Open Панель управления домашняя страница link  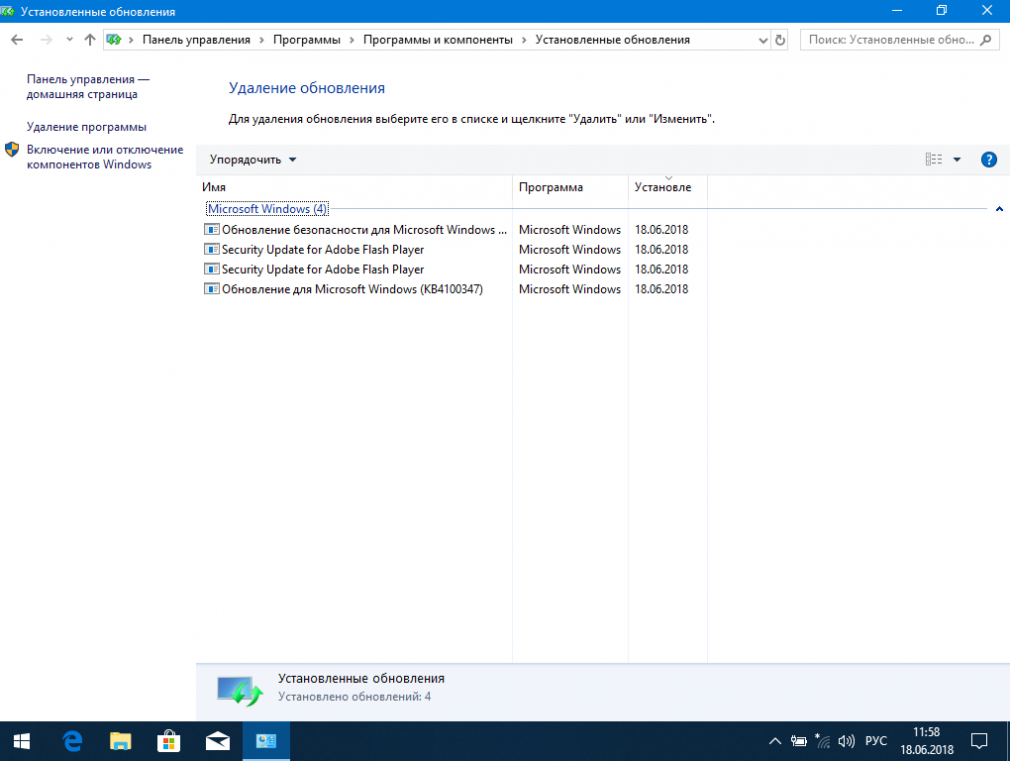pos(88,86)
